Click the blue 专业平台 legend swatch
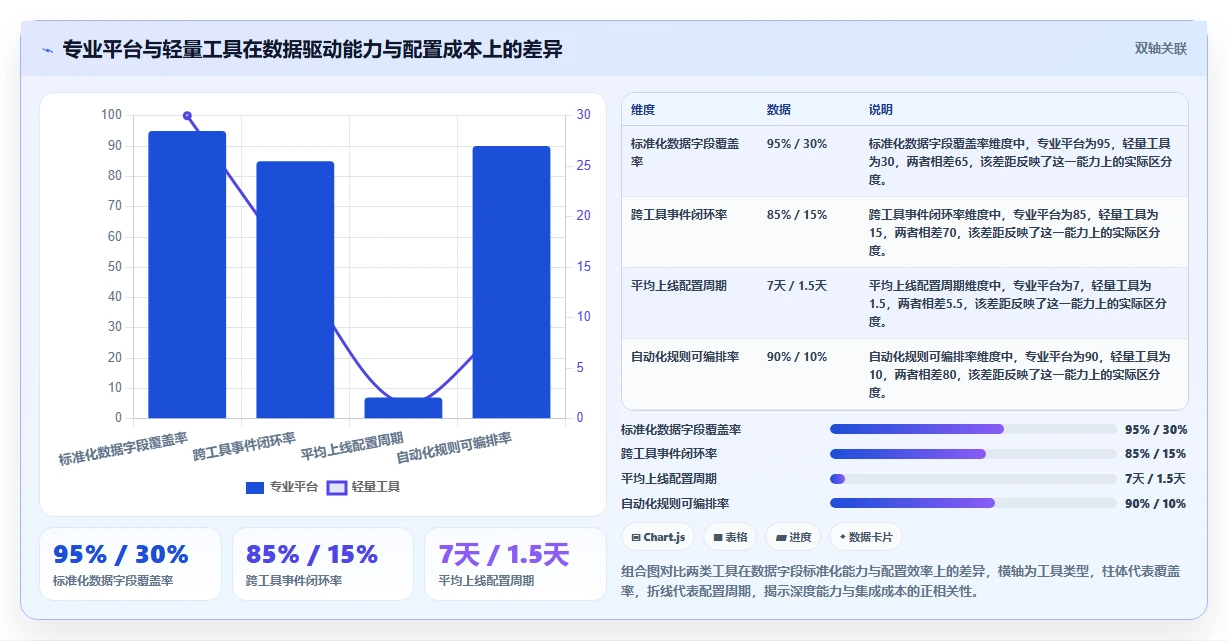The height and width of the screenshot is (641, 1228). 255,487
